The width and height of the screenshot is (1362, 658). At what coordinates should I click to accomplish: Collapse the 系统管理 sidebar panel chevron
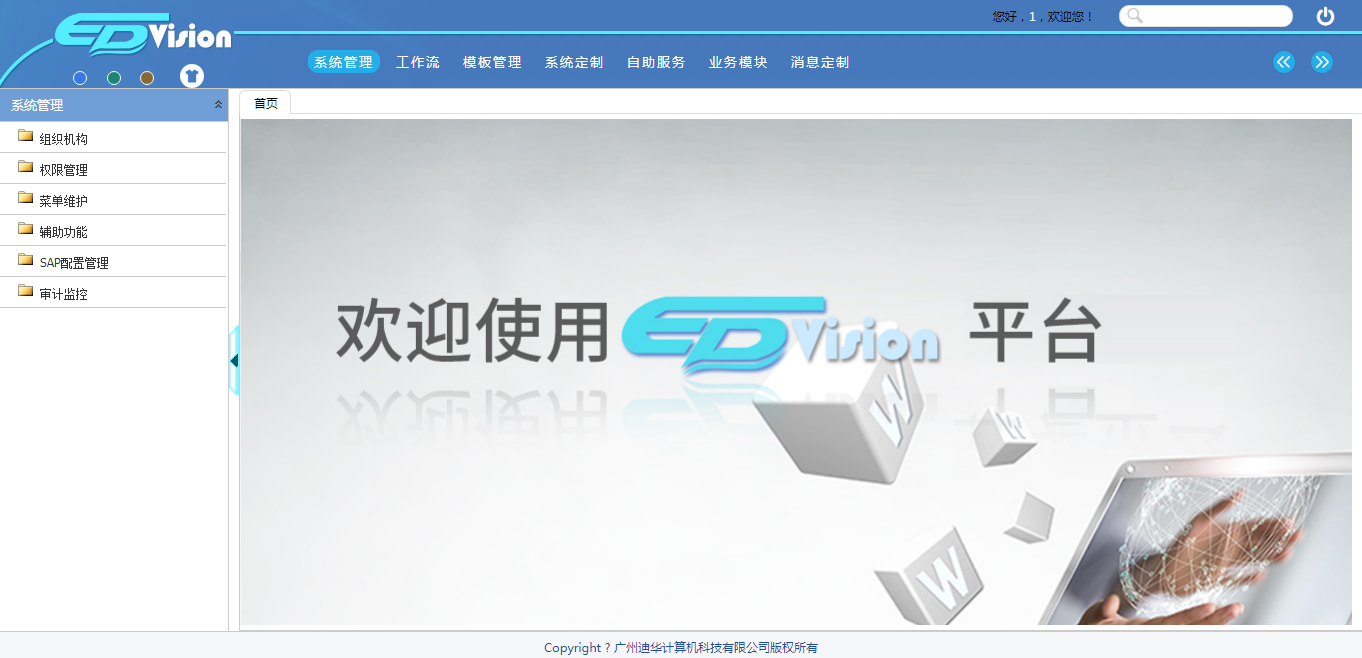tap(218, 105)
